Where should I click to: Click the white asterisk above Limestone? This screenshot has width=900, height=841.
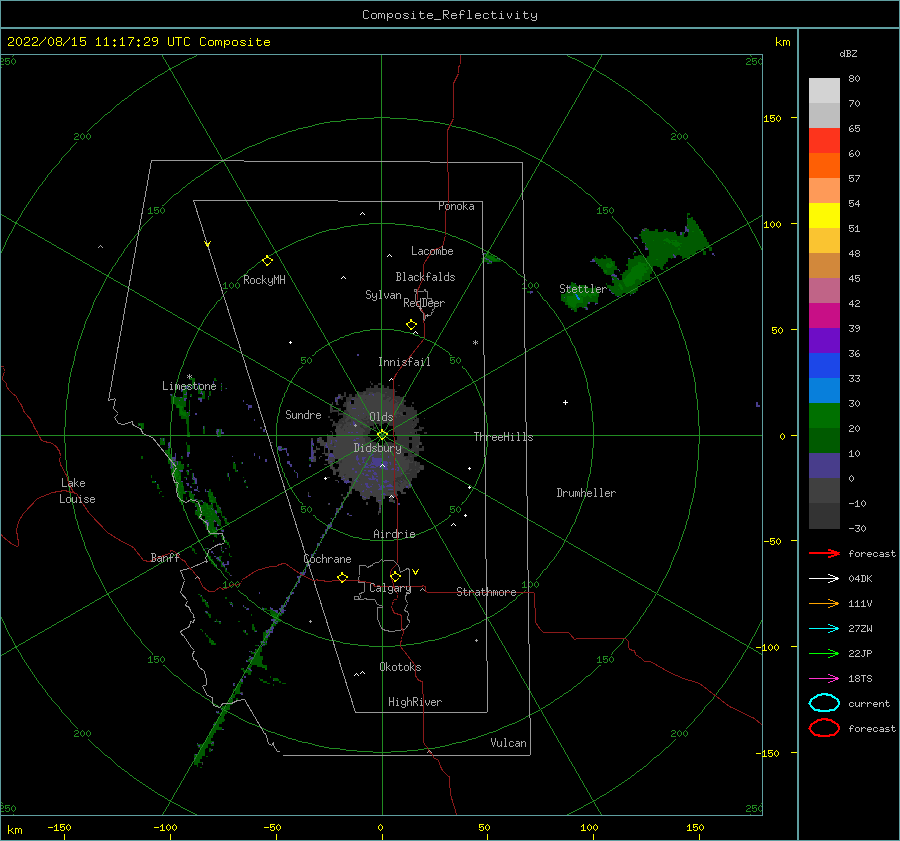[x=189, y=377]
